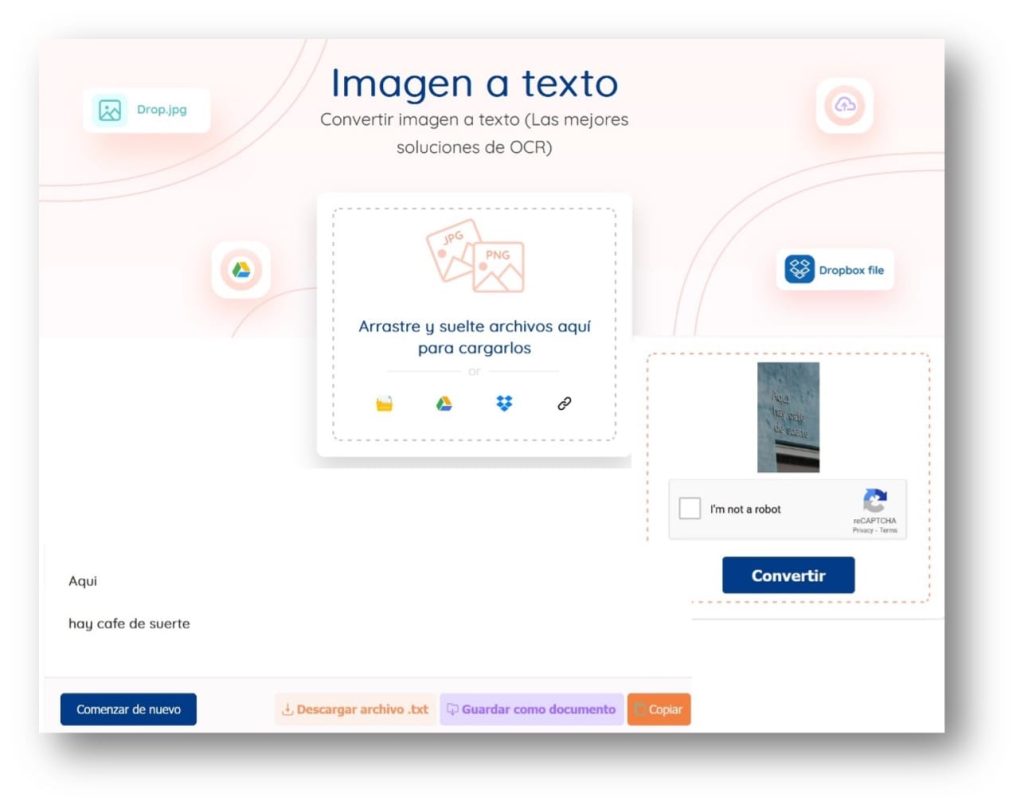The image size is (1024, 812).
Task: Click Comenzar de nuevo to restart
Action: coord(128,709)
